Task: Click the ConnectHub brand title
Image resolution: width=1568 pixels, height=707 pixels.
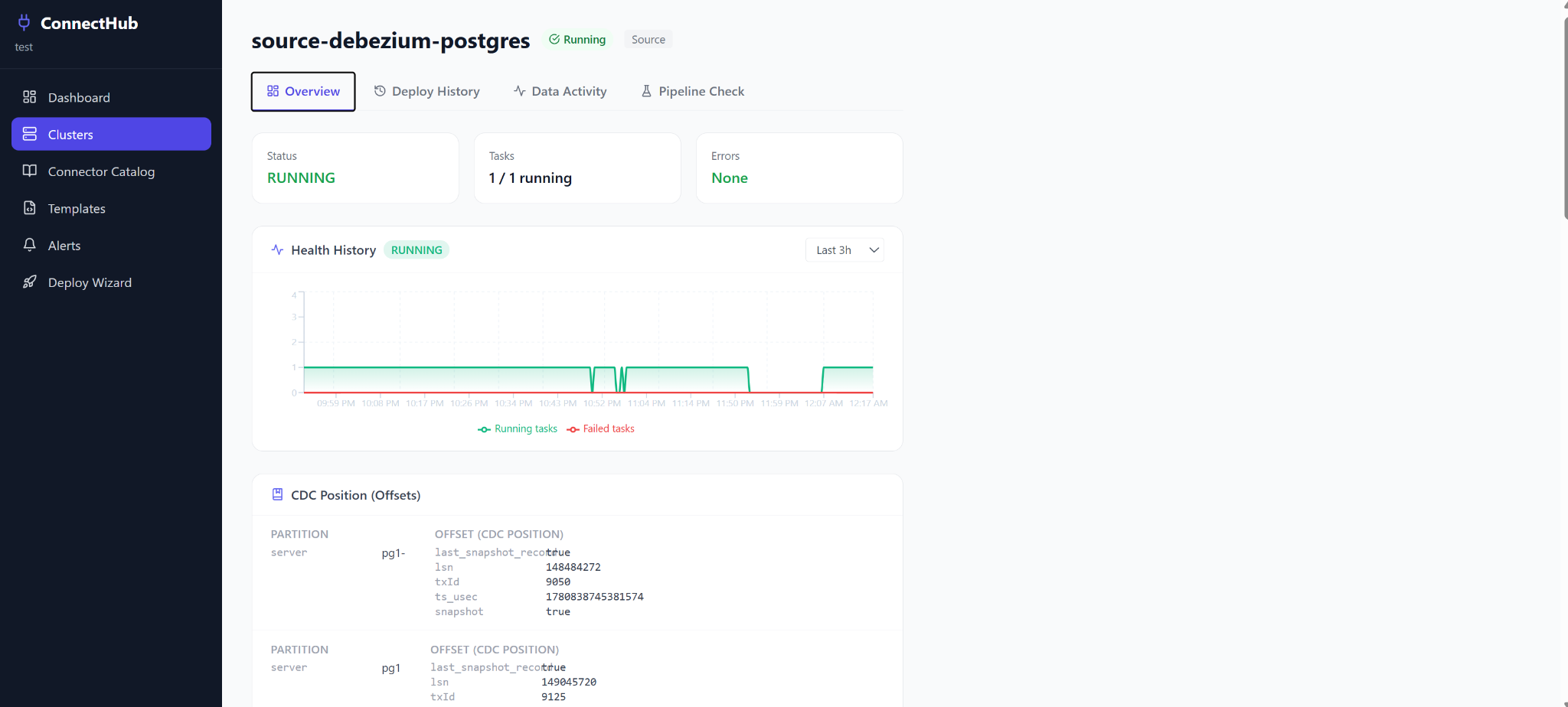Action: coord(89,23)
